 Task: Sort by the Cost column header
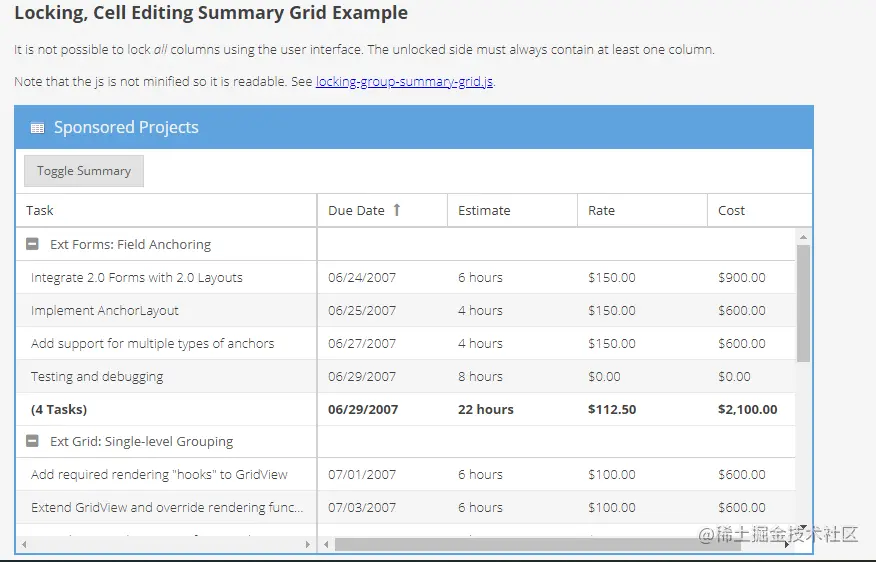coord(760,211)
